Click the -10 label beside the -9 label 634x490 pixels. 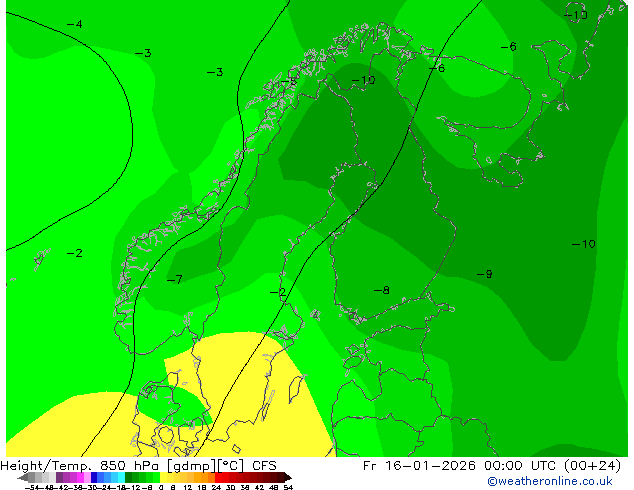tap(584, 244)
